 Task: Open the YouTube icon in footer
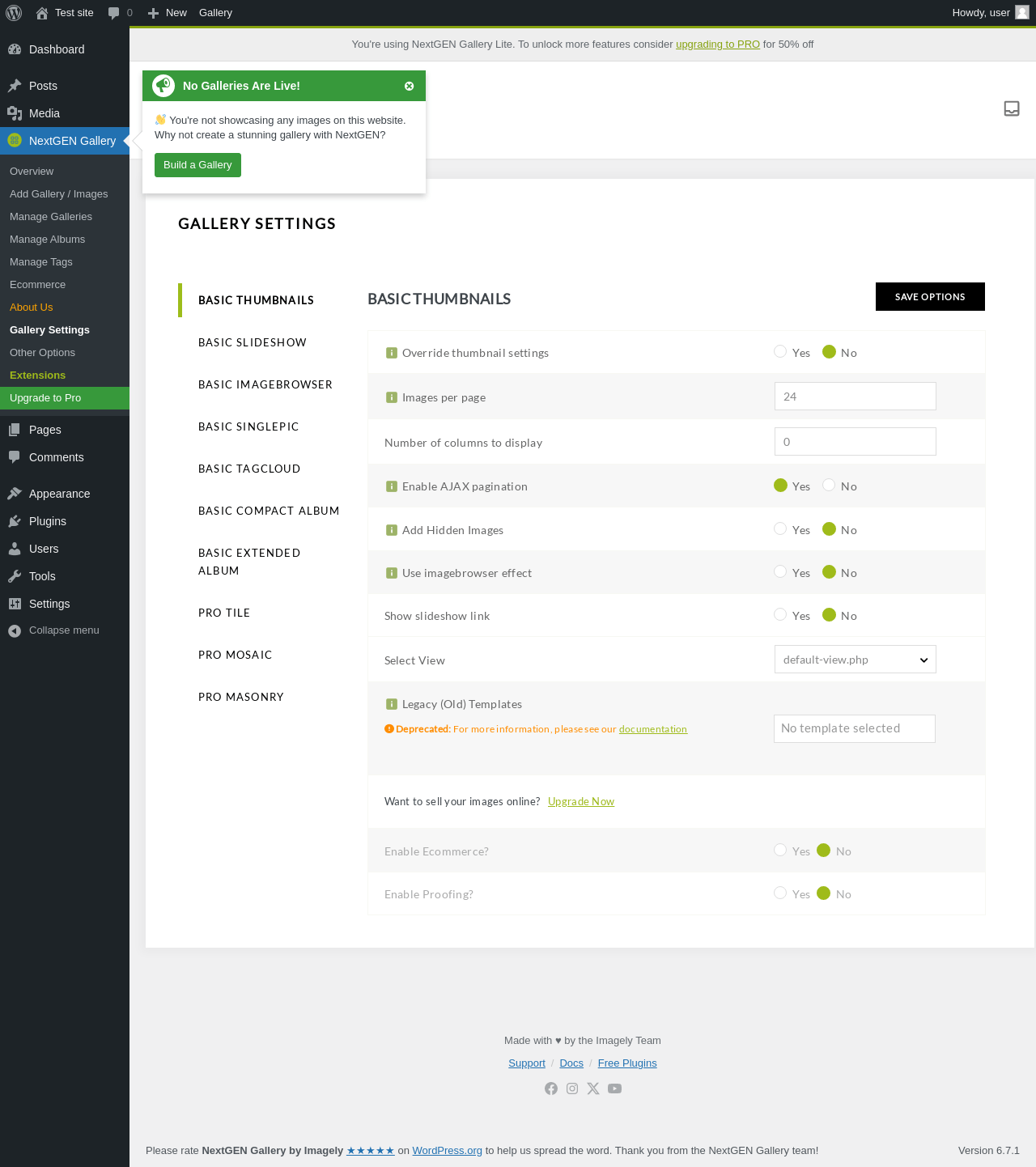pos(615,1088)
